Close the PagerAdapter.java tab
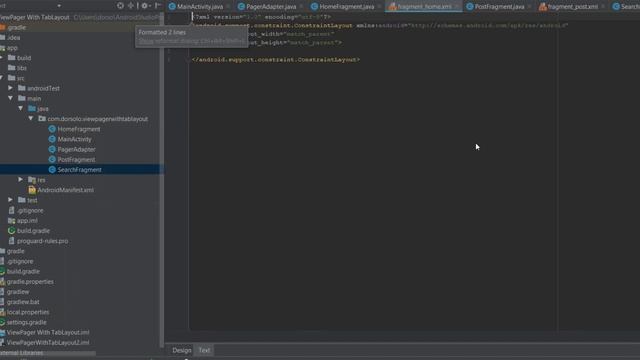 click(301, 7)
